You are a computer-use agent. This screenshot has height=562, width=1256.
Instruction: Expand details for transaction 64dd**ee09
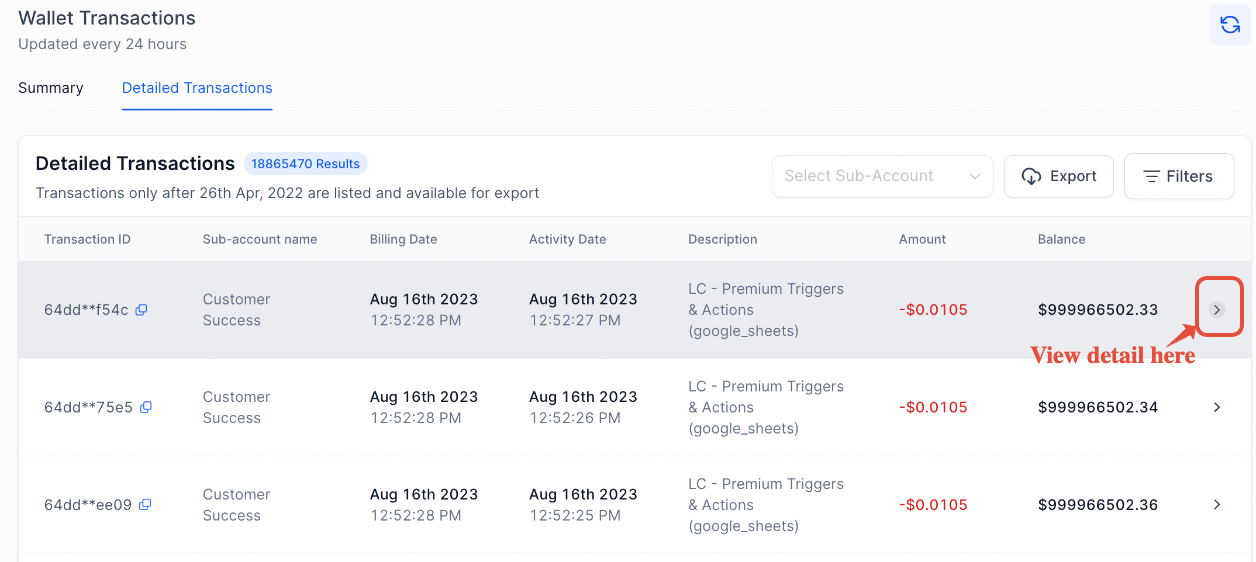[1217, 505]
